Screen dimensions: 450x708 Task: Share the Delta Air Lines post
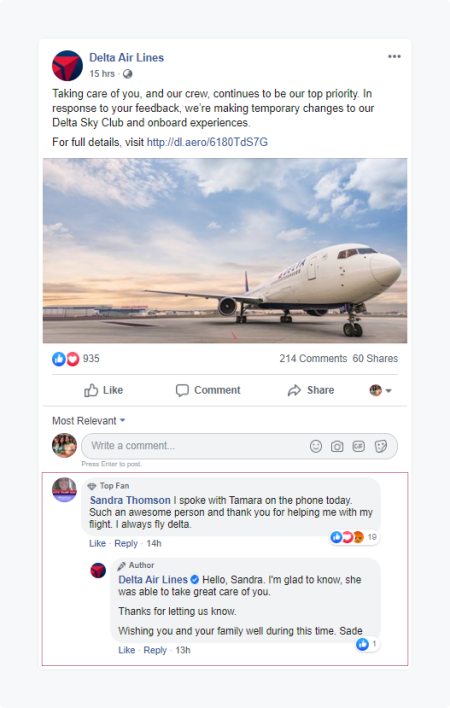tap(311, 390)
